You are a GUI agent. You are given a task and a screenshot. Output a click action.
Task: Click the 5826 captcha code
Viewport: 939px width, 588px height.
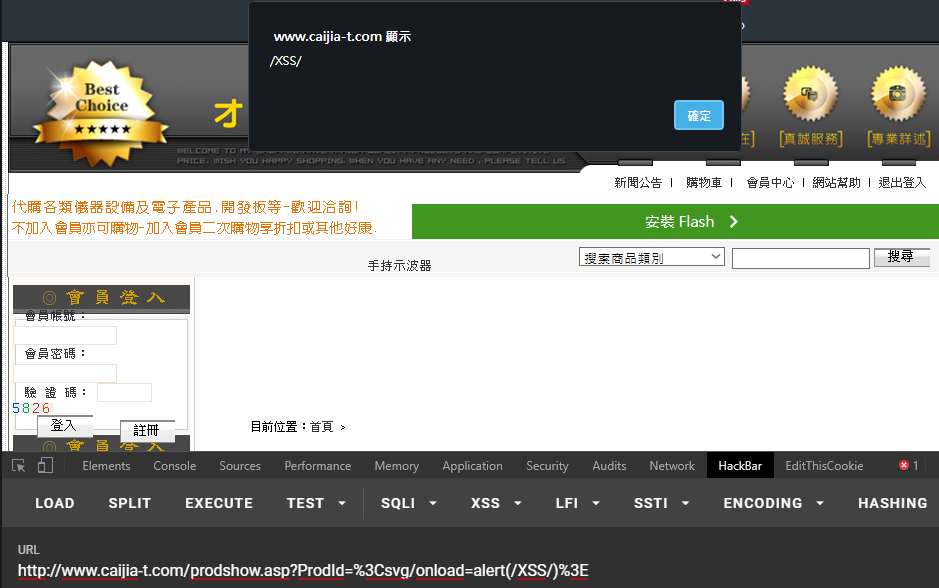pos(32,408)
